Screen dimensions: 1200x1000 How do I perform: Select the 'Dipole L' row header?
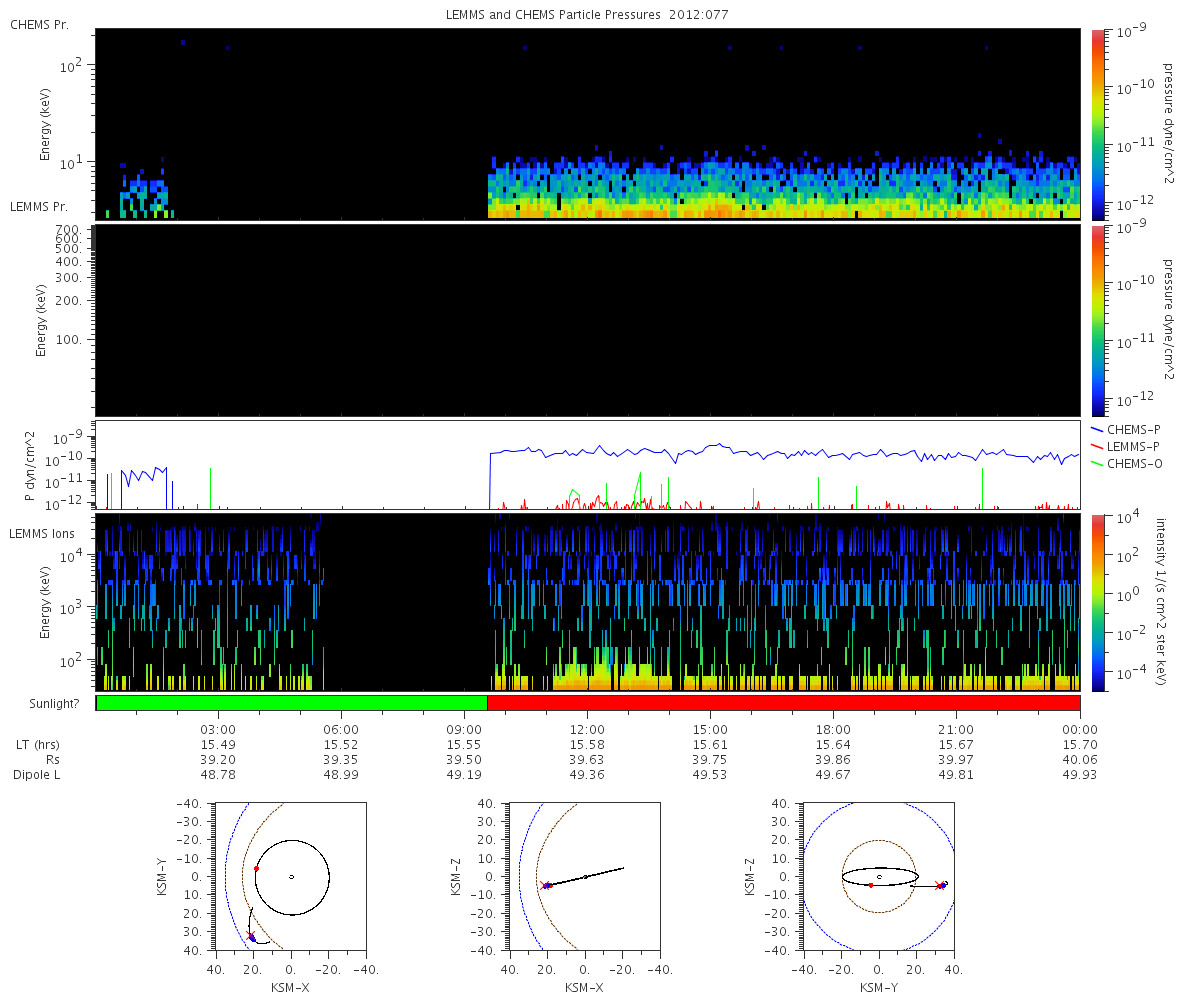pos(37,775)
